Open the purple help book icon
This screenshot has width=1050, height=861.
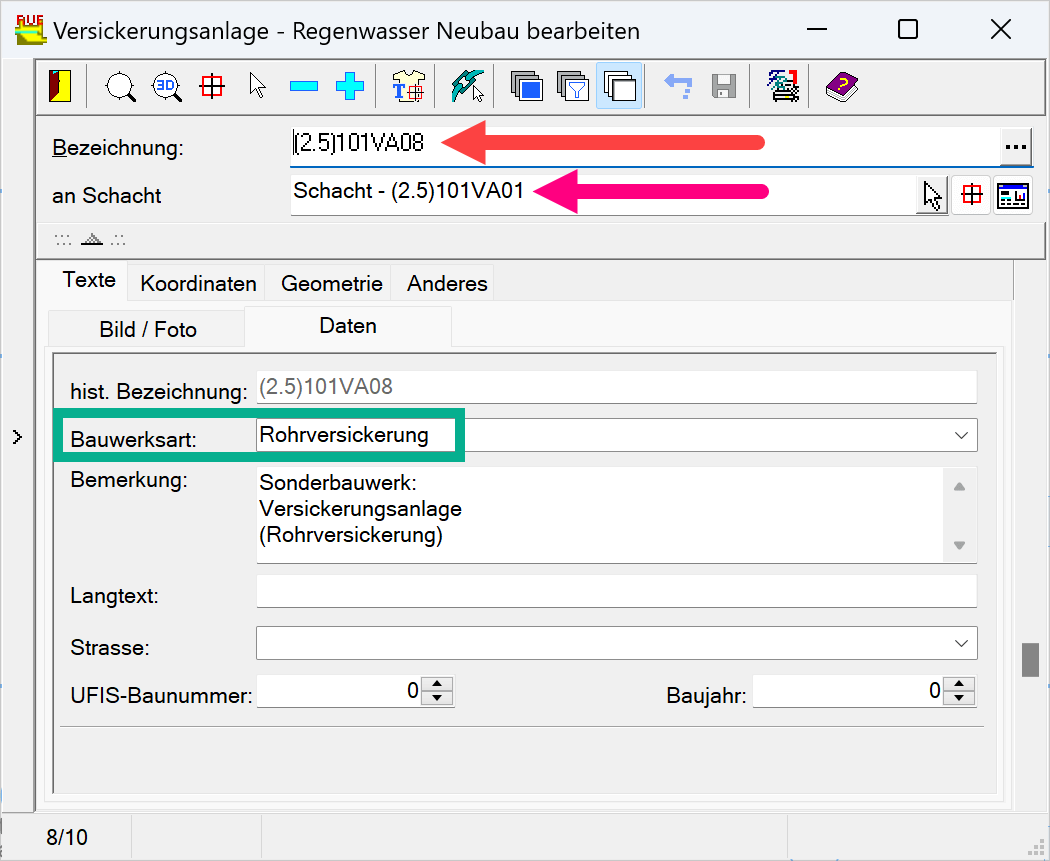841,87
